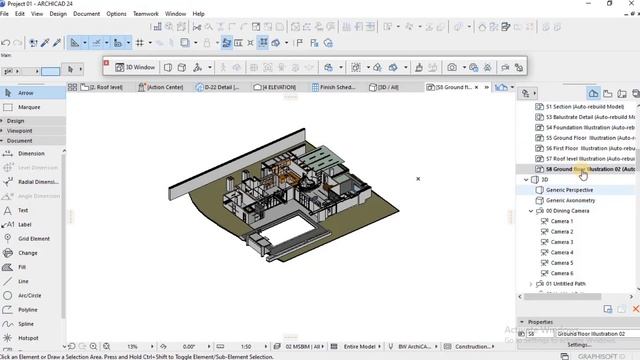Screen dimensions: 640x360
Task: Click the Settings button in Properties
Action: [578, 345]
